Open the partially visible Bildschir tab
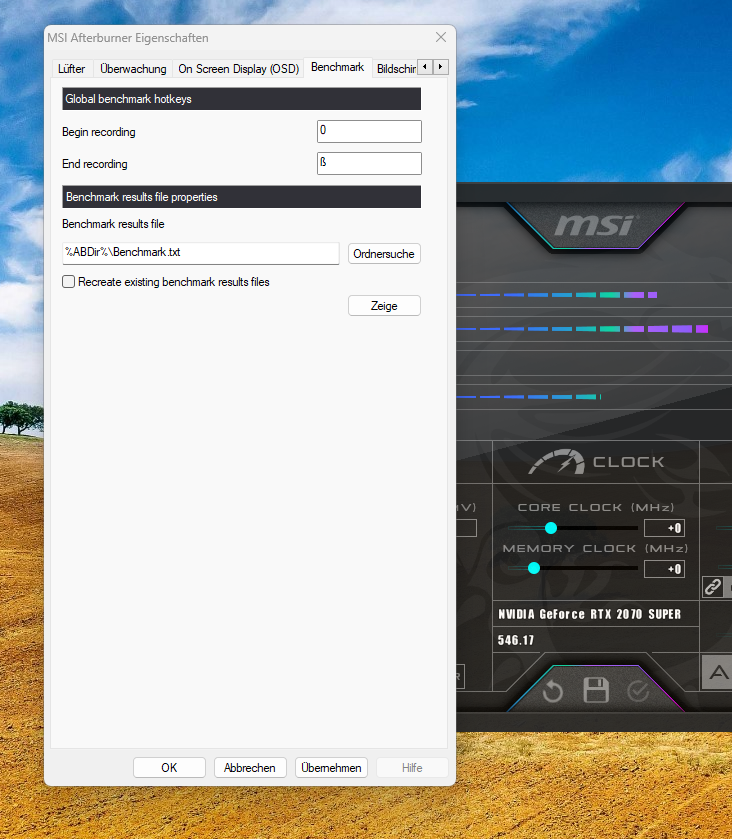The image size is (732, 839). point(396,69)
